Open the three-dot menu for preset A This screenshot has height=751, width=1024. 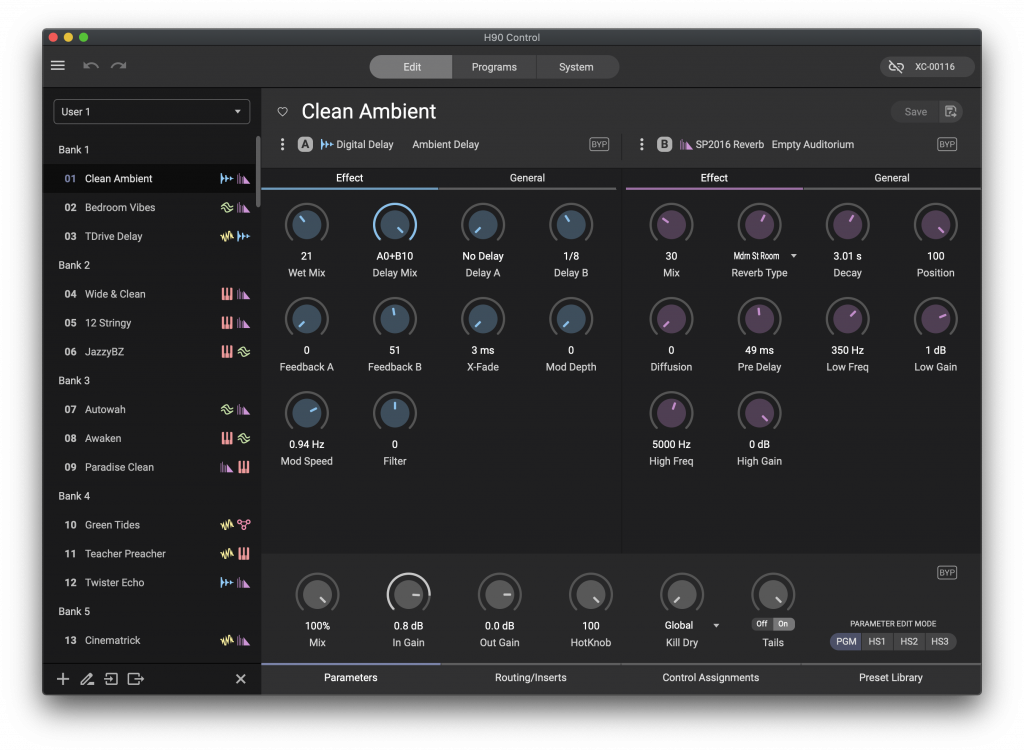283,145
